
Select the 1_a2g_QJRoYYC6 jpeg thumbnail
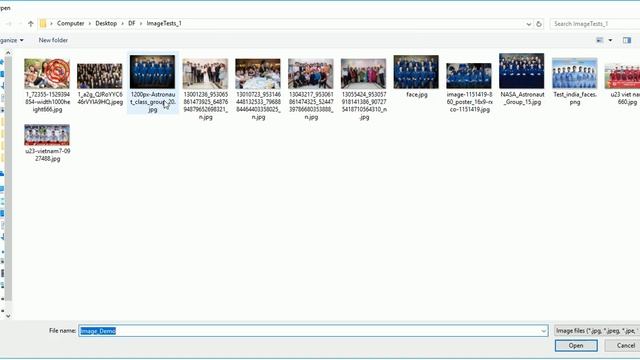tap(100, 76)
